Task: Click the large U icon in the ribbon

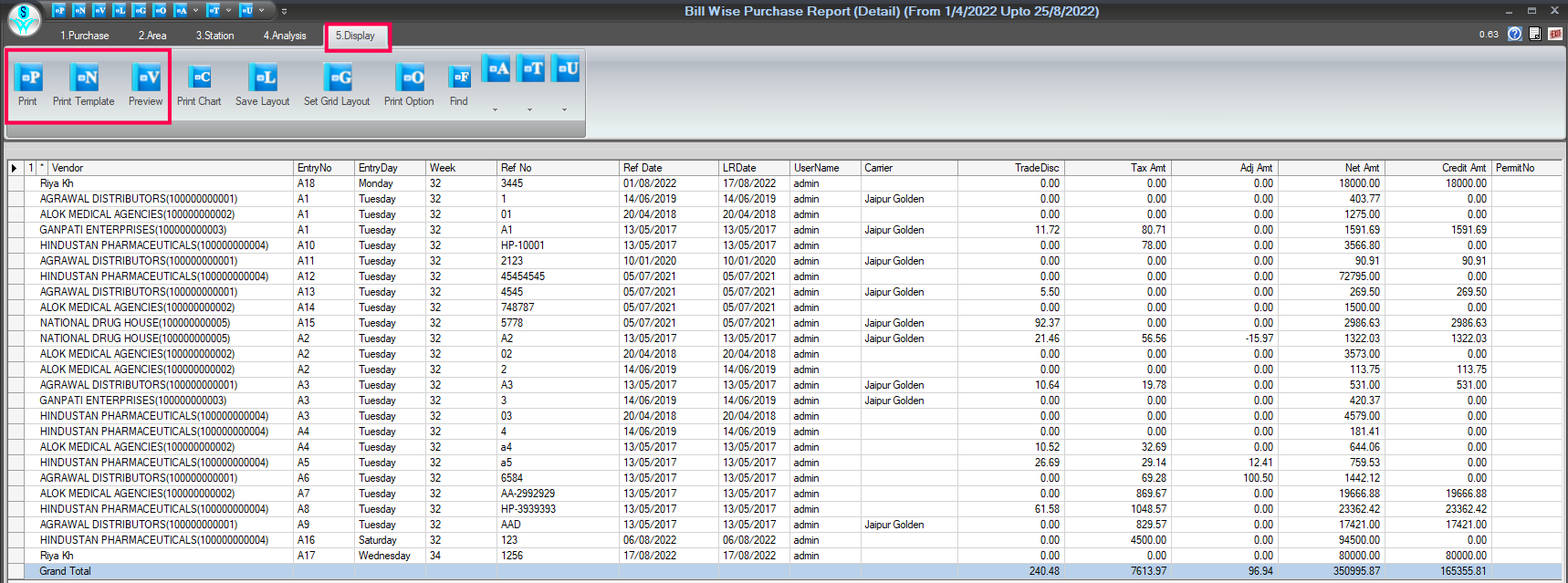Action: coord(566,68)
